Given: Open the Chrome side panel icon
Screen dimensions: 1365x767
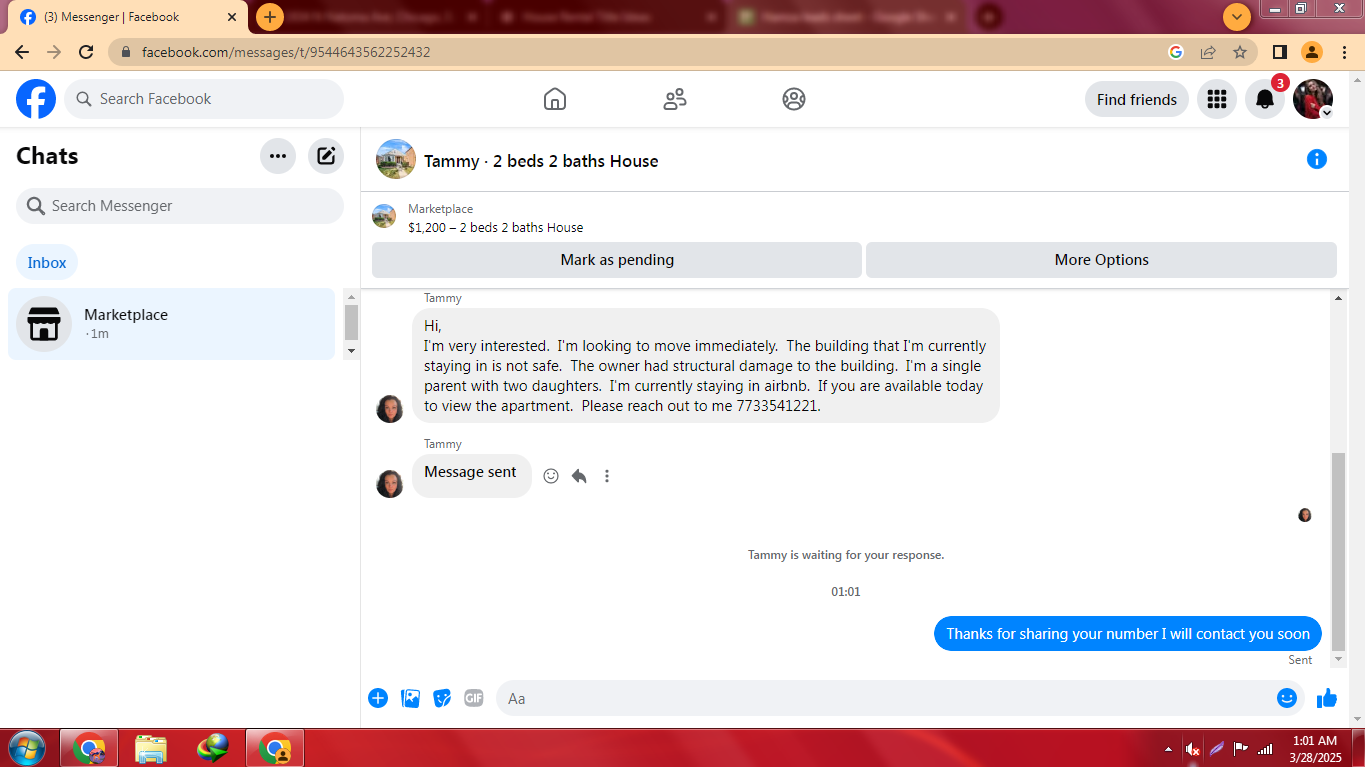Looking at the screenshot, I should click(1279, 52).
